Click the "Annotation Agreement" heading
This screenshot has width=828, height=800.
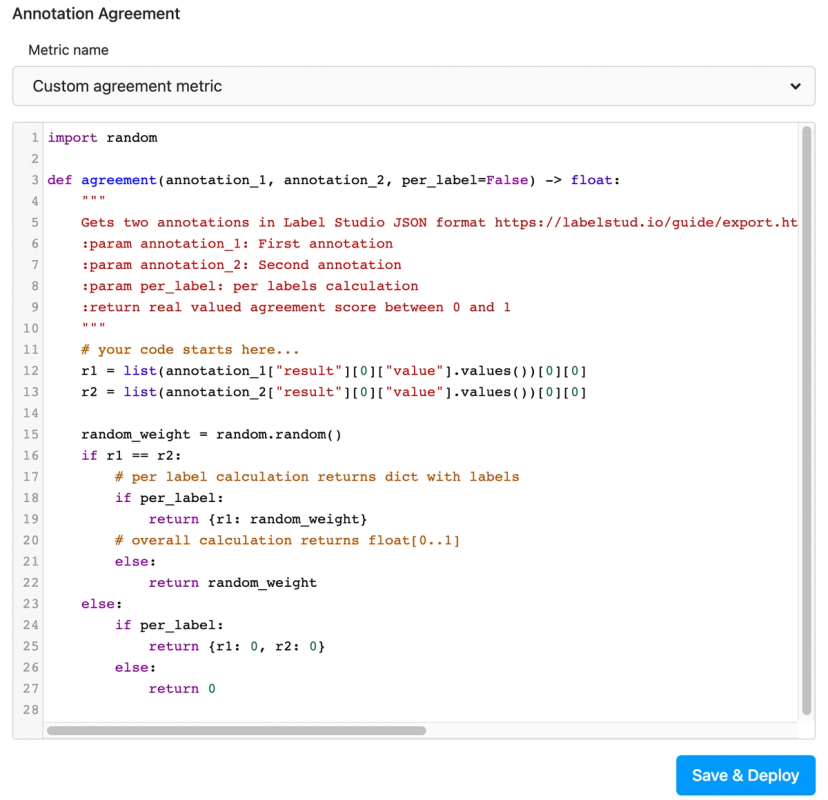click(95, 14)
